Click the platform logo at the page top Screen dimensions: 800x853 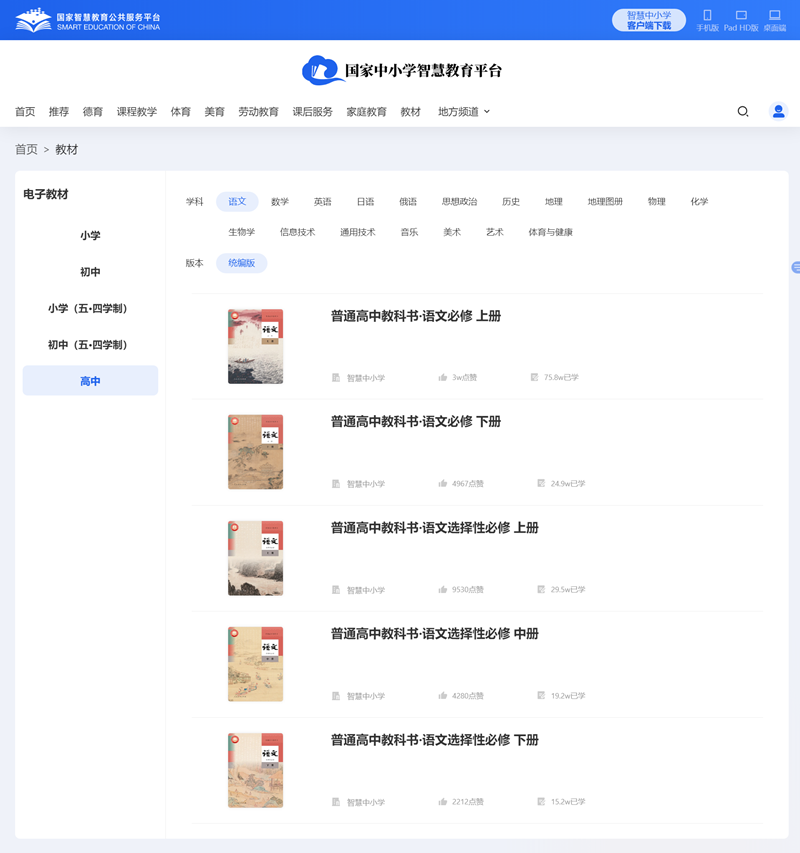coord(400,71)
